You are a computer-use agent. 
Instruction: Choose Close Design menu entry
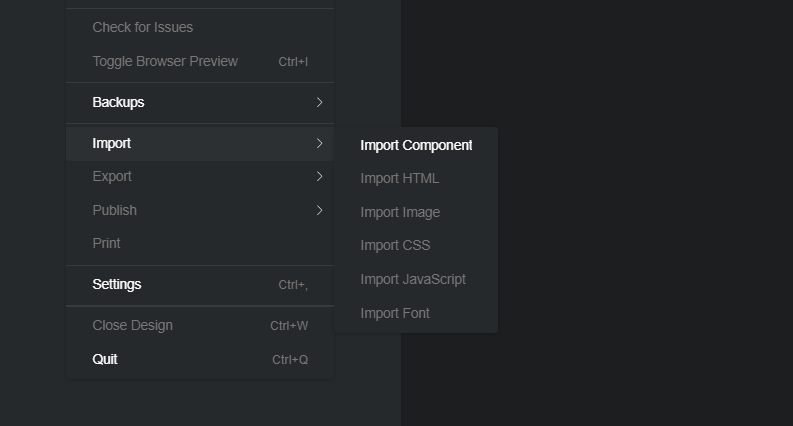(132, 325)
